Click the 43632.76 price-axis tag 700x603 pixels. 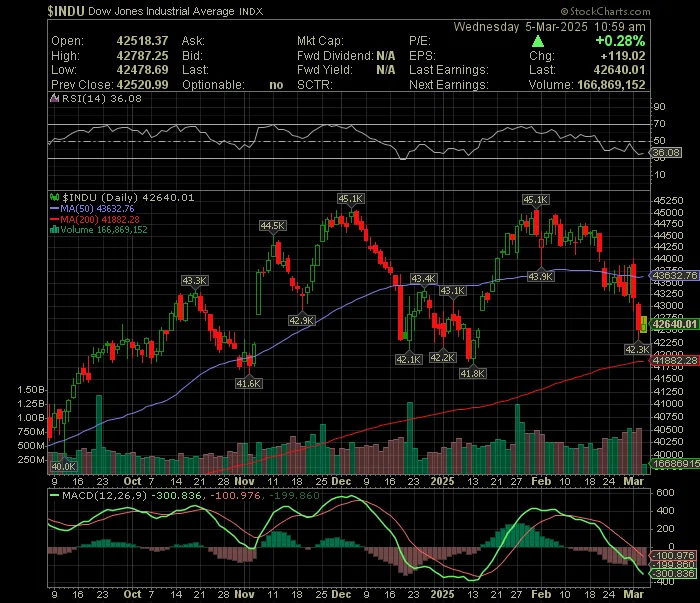(x=673, y=275)
